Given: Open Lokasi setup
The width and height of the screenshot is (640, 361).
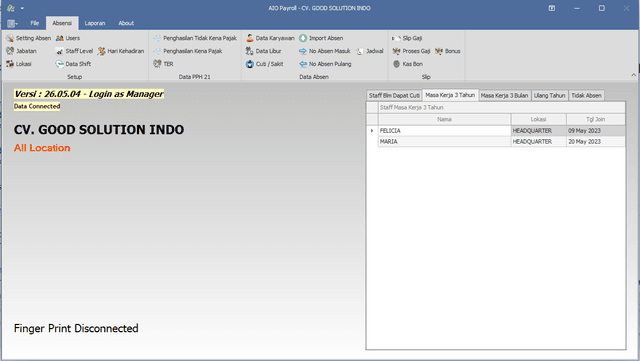Looking at the screenshot, I should coord(19,64).
